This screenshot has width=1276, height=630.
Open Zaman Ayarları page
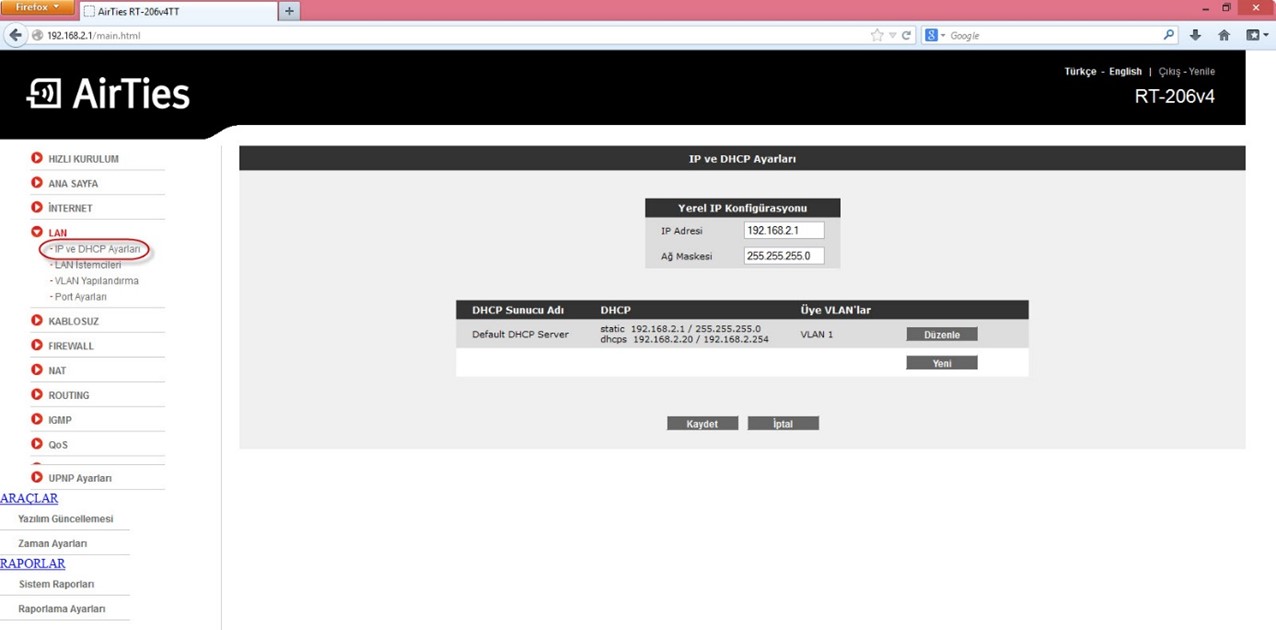click(53, 544)
